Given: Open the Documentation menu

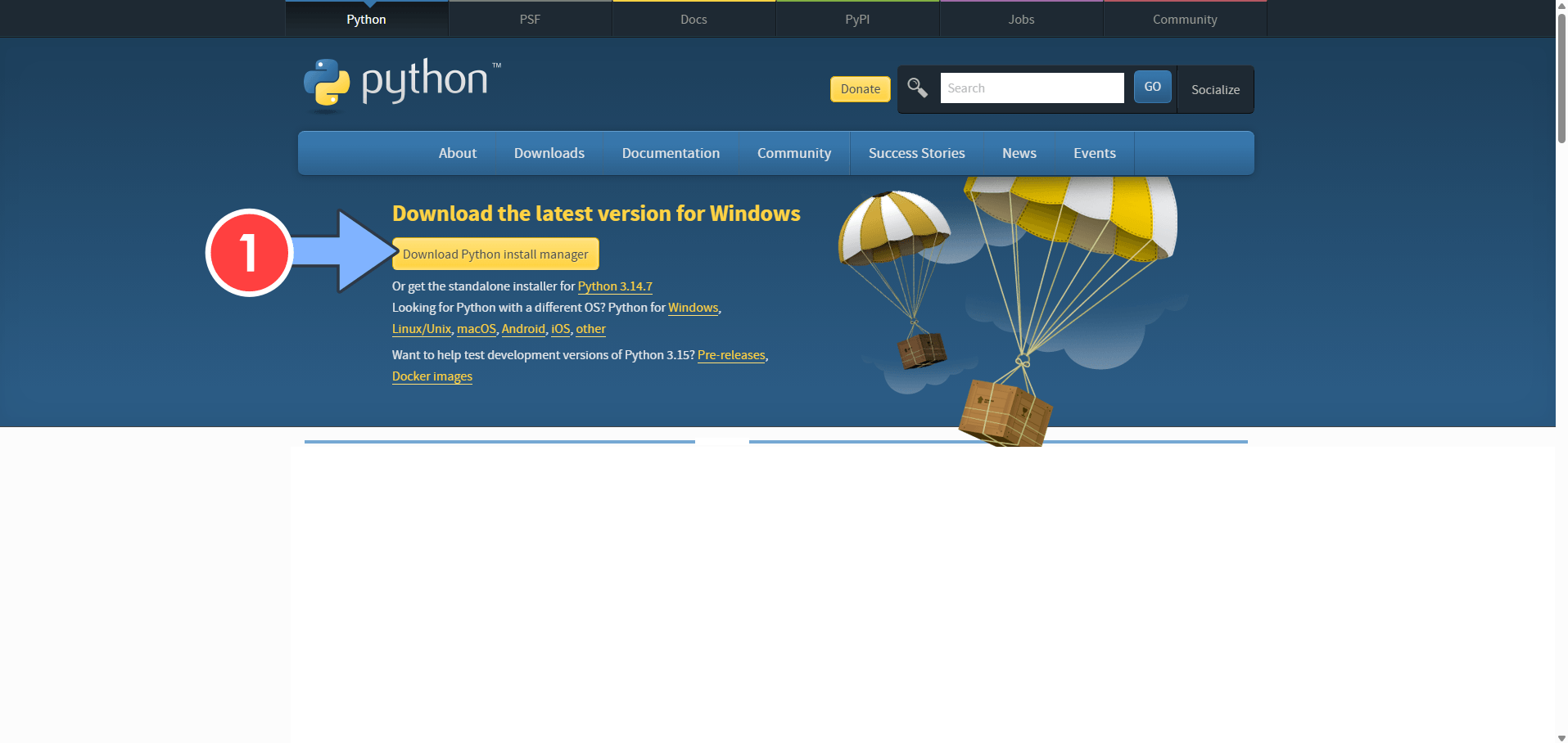Looking at the screenshot, I should click(x=671, y=153).
